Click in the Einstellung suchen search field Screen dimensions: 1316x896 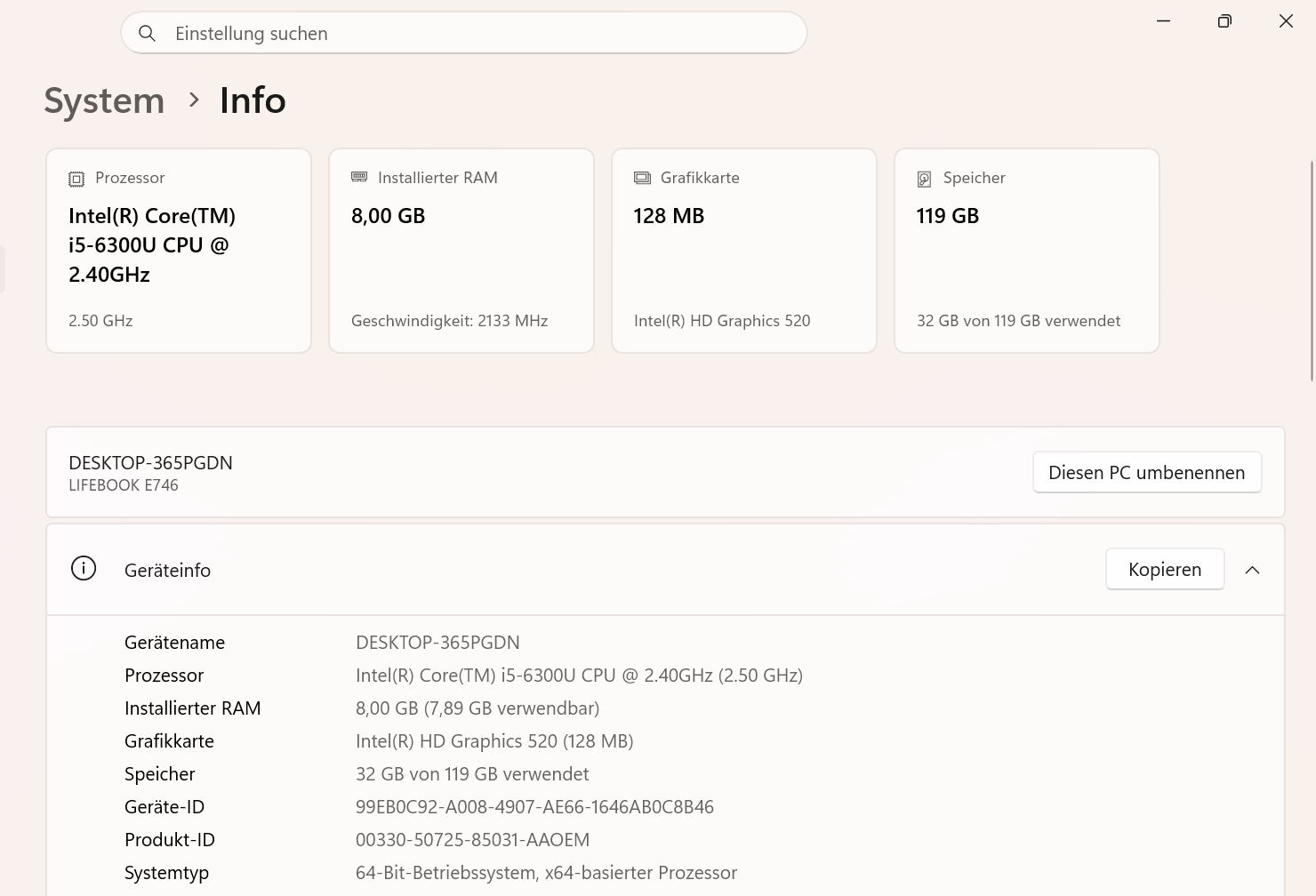[x=464, y=33]
